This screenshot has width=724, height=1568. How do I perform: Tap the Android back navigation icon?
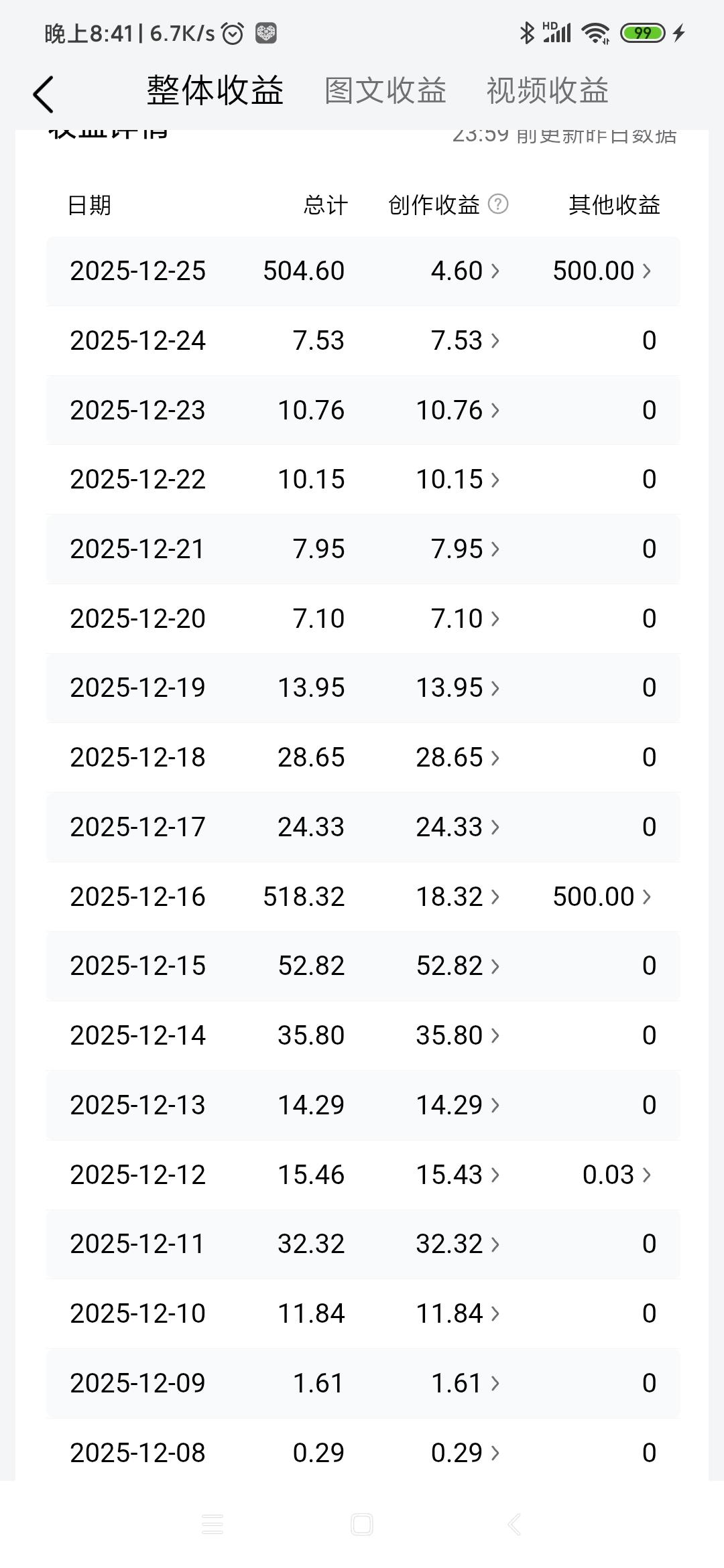[x=514, y=1524]
